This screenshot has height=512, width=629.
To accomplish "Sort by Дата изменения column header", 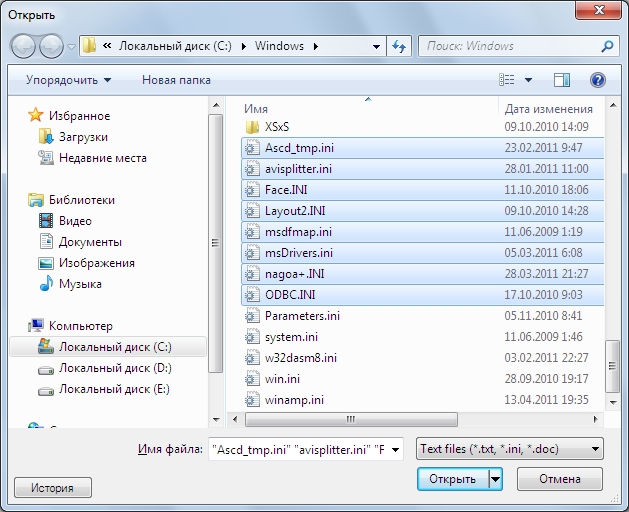I will coord(548,109).
